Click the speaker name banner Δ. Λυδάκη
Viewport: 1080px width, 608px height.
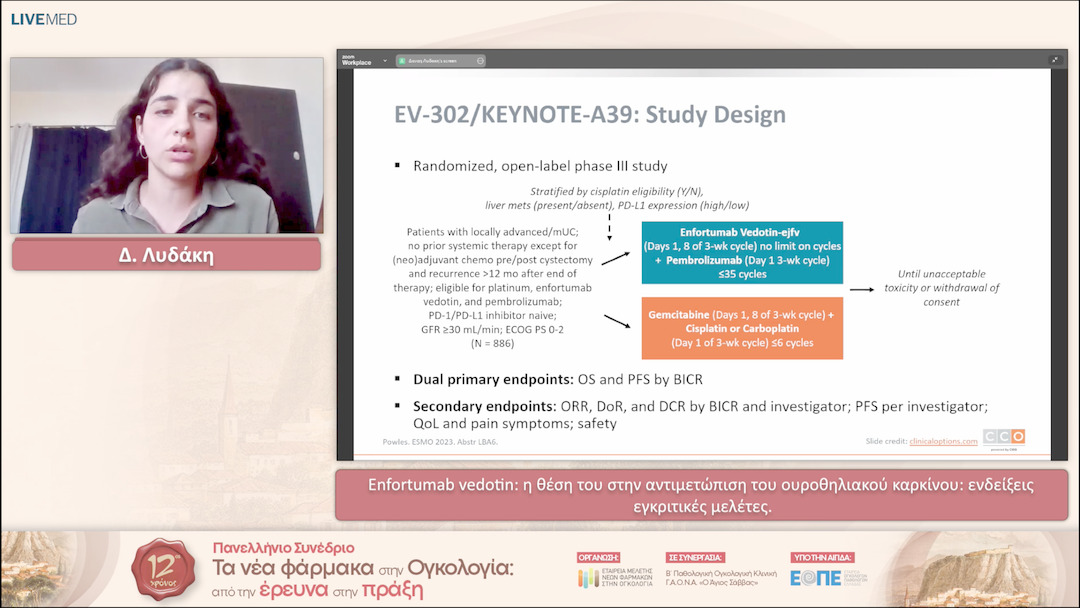pyautogui.click(x=166, y=255)
